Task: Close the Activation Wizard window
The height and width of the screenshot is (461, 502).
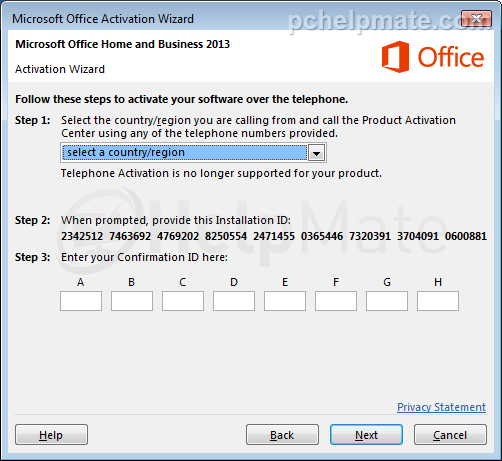Action: click(476, 18)
